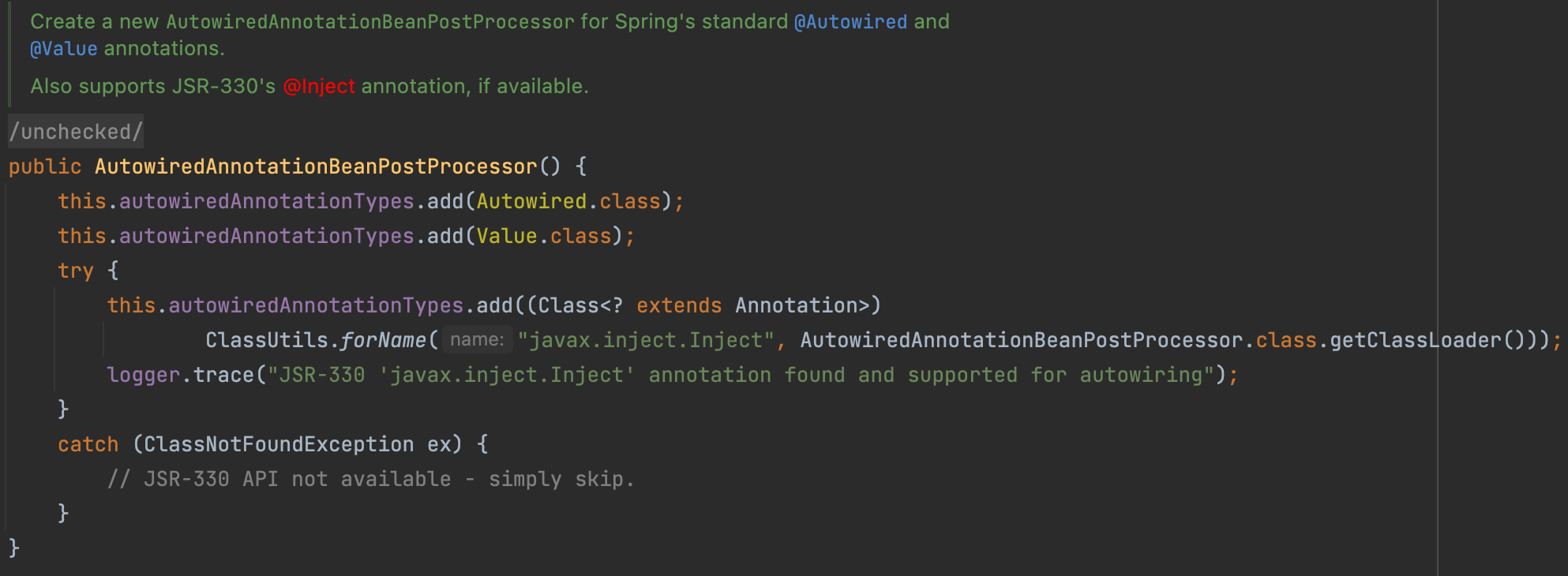1568x576 pixels.
Task: Click the 'catch' keyword
Action: click(x=88, y=444)
